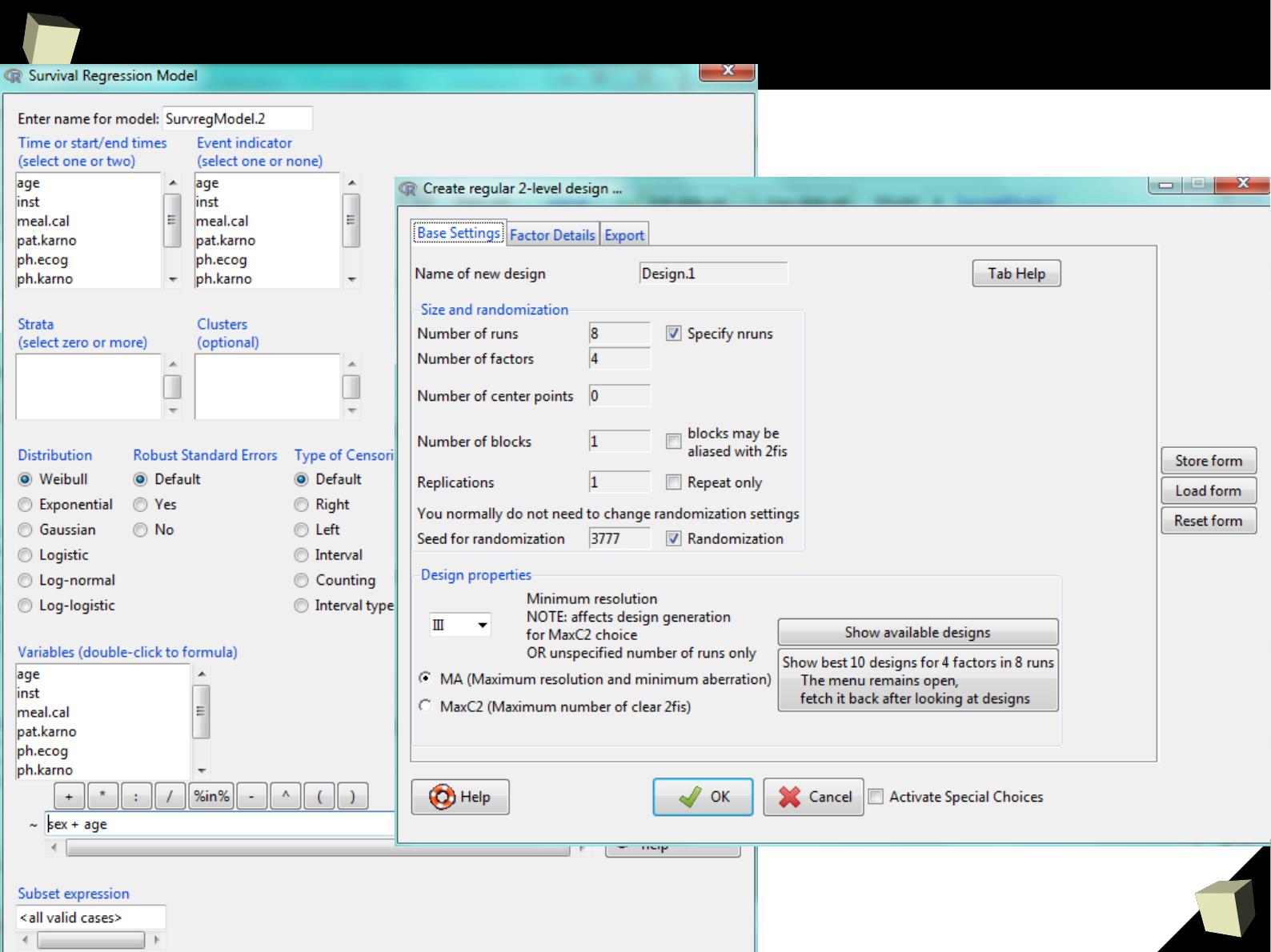The width and height of the screenshot is (1271, 952).
Task: Select MaxC2 (Maximum number of clear 2fis)
Action: click(x=426, y=706)
